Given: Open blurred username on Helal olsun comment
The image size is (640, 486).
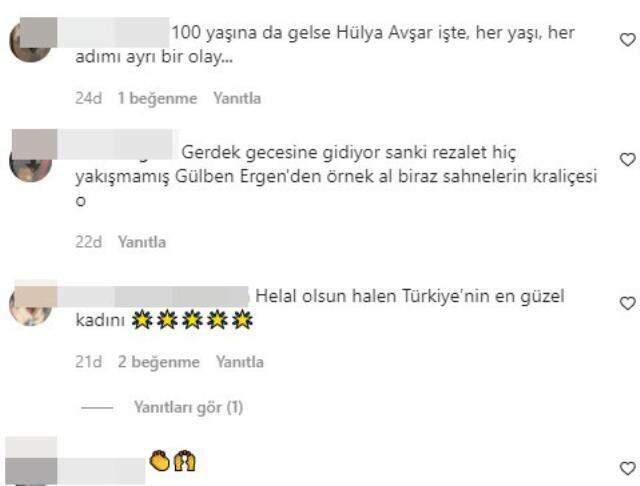Looking at the screenshot, I should click(x=153, y=297).
